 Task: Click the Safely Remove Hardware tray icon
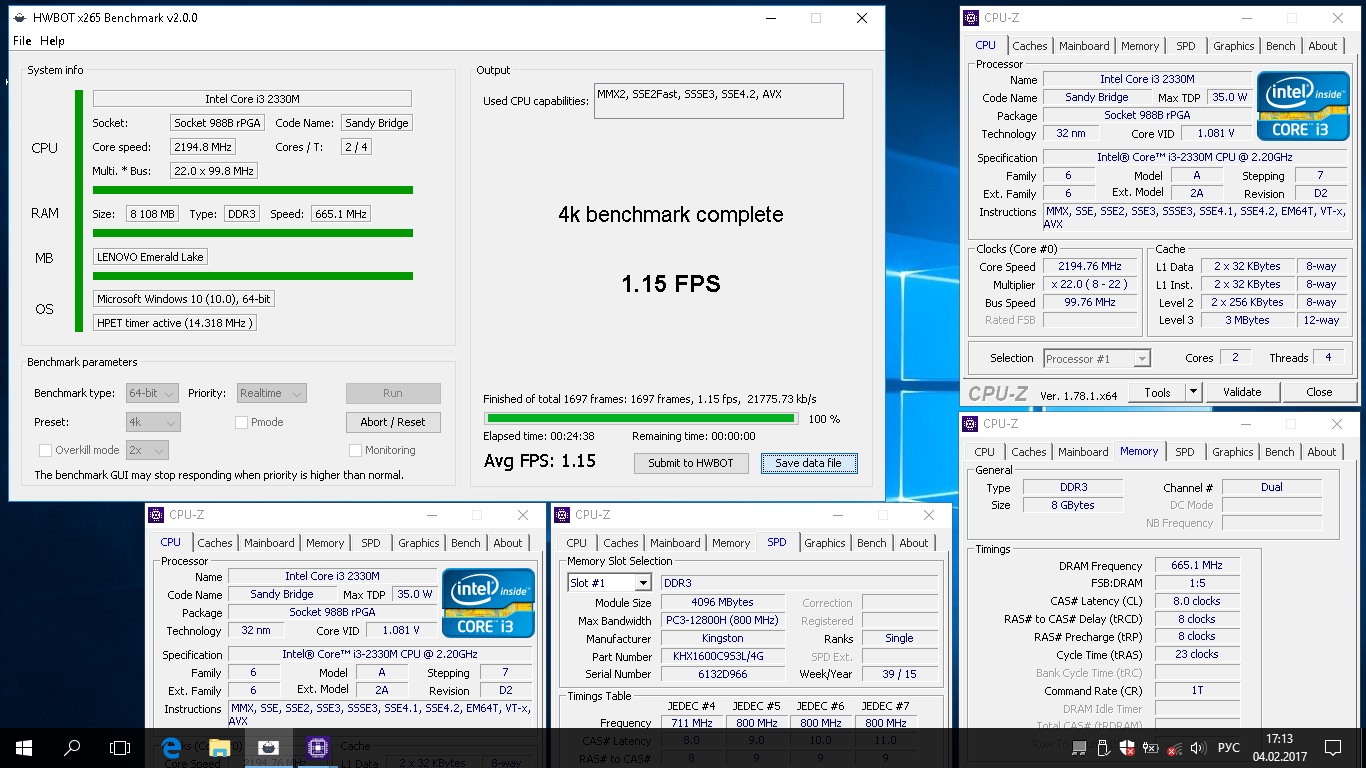pos(1103,747)
